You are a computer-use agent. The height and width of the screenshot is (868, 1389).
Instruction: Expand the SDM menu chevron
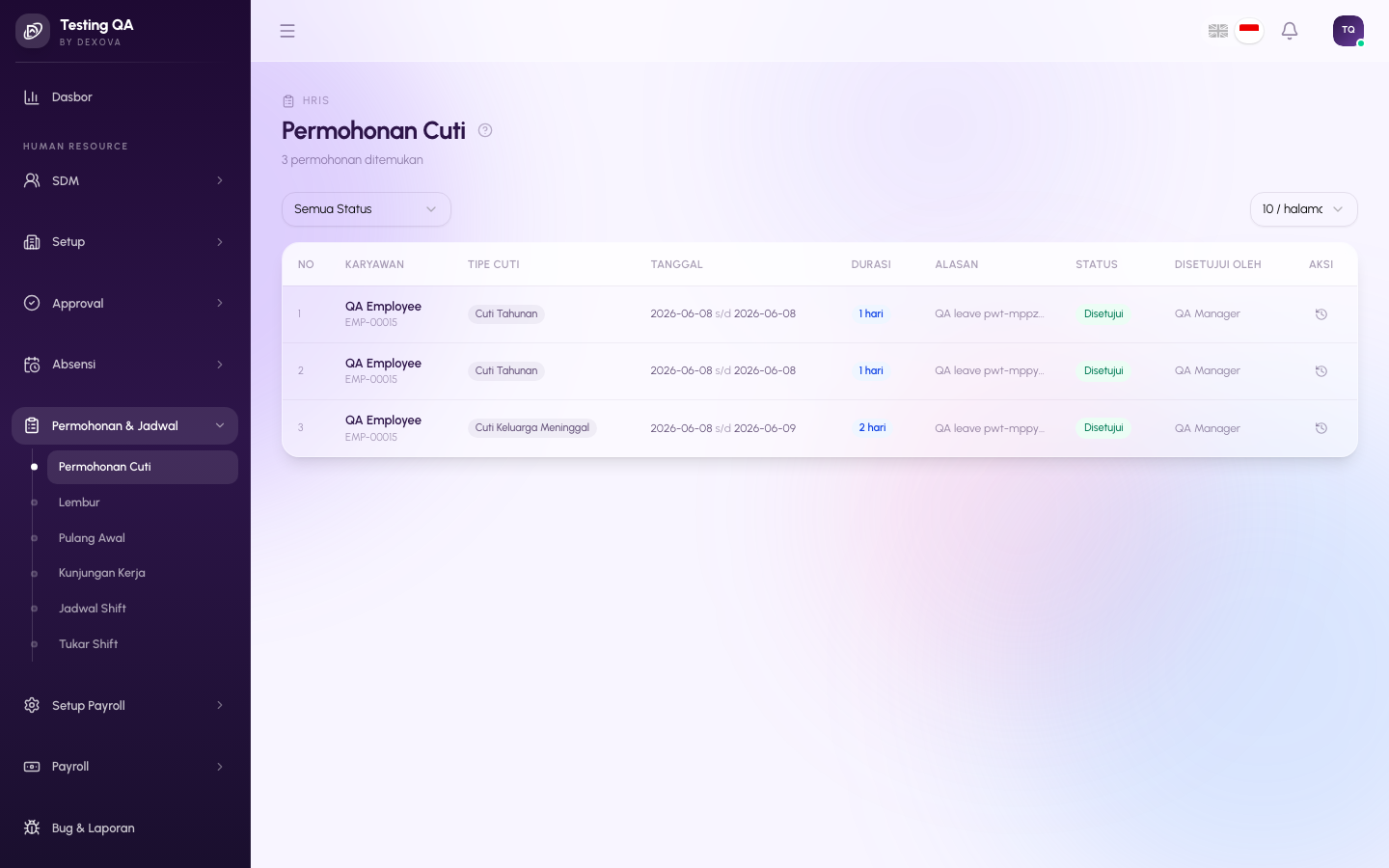point(220,180)
